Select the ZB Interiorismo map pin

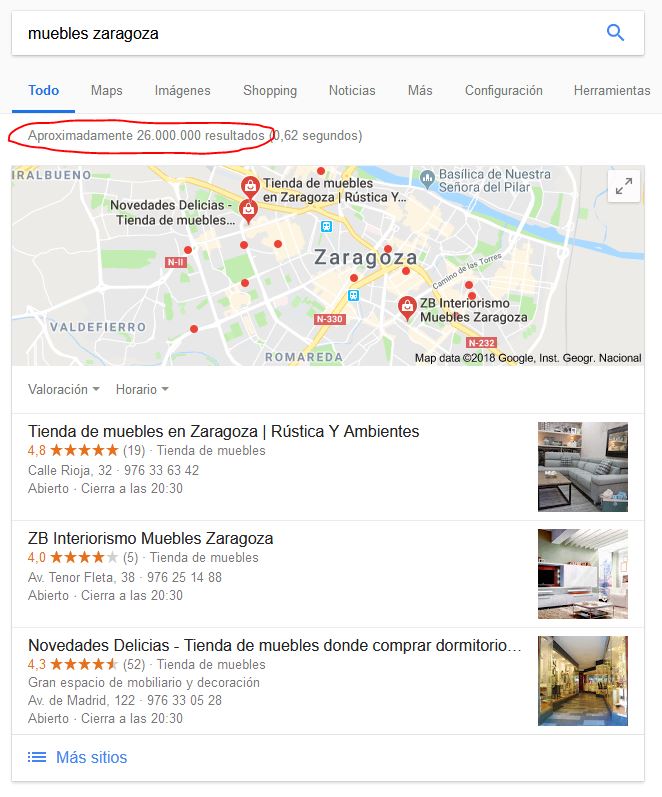(406, 308)
